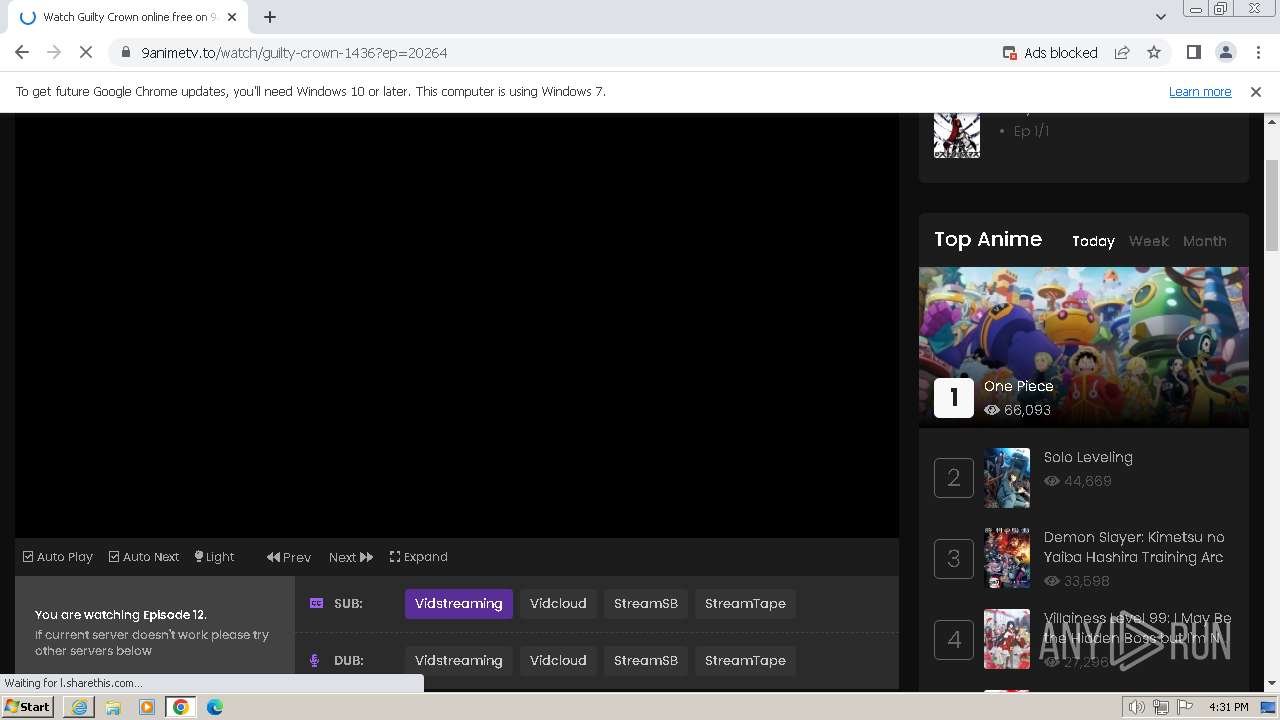1280x720 pixels.
Task: Go back with browser back arrow
Action: [22, 53]
